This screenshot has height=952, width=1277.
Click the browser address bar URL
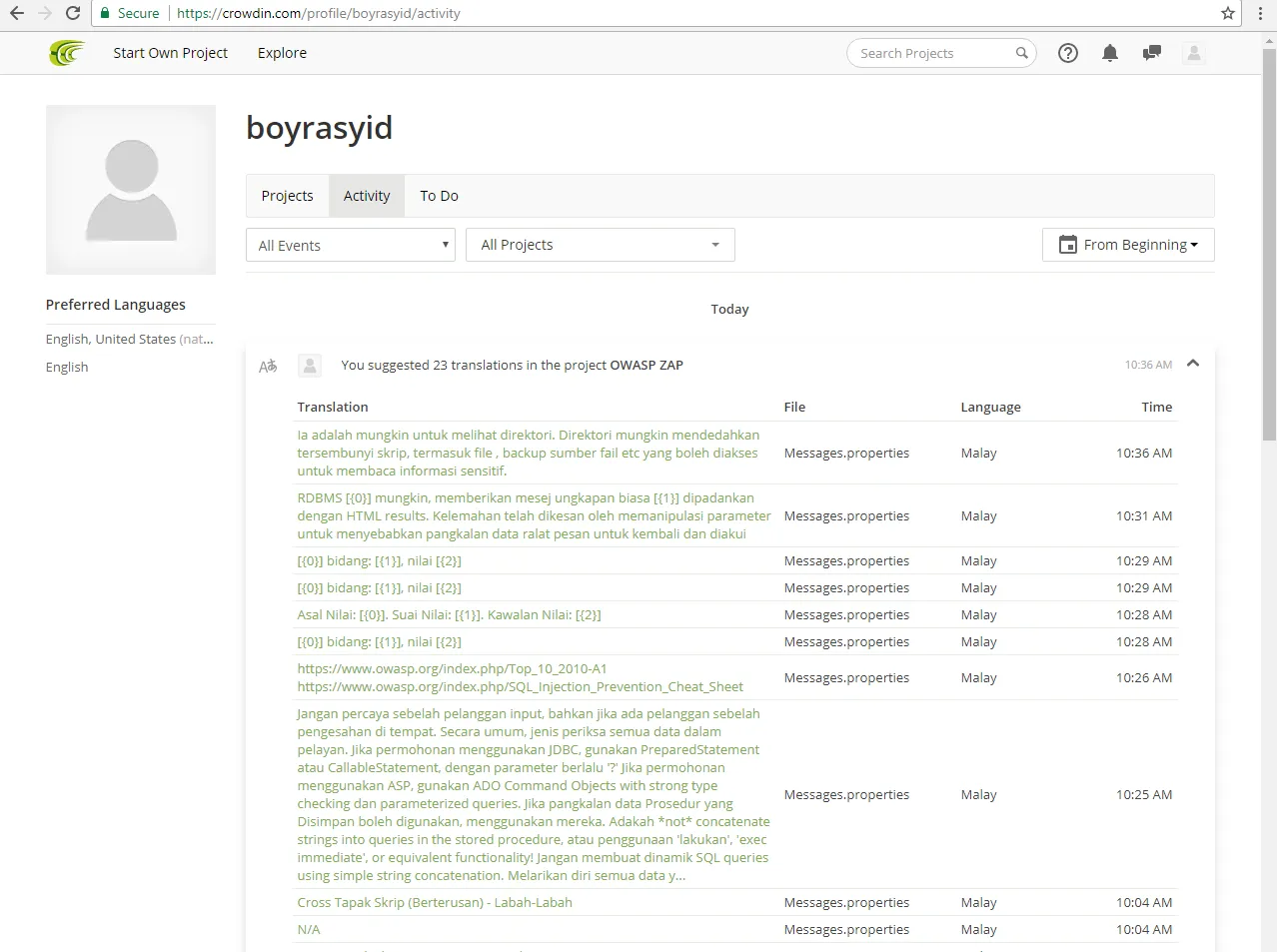pyautogui.click(x=319, y=13)
